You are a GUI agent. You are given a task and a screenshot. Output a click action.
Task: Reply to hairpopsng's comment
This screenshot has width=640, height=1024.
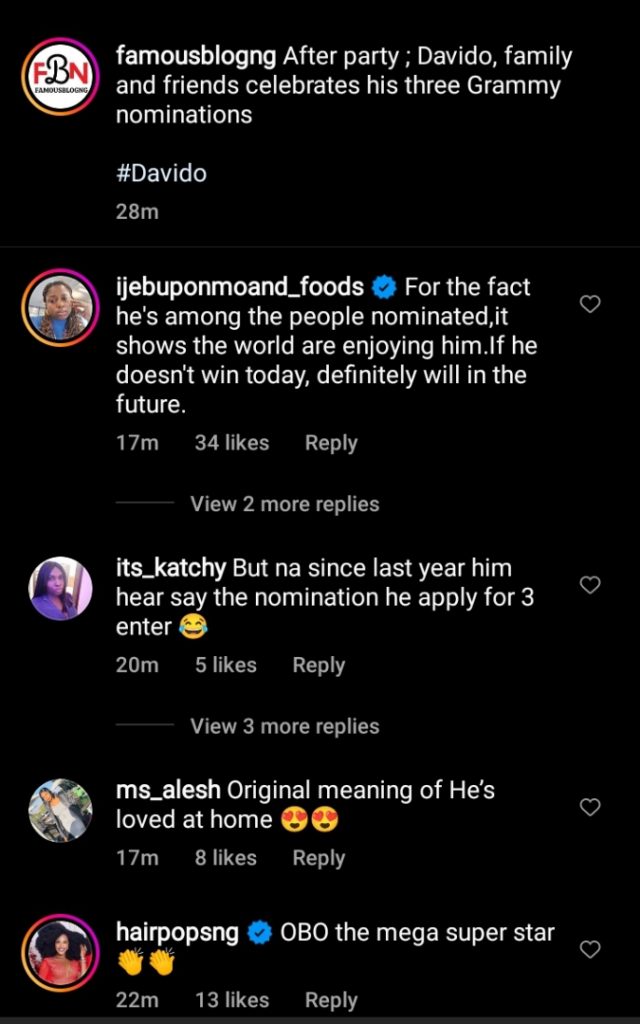point(331,1000)
